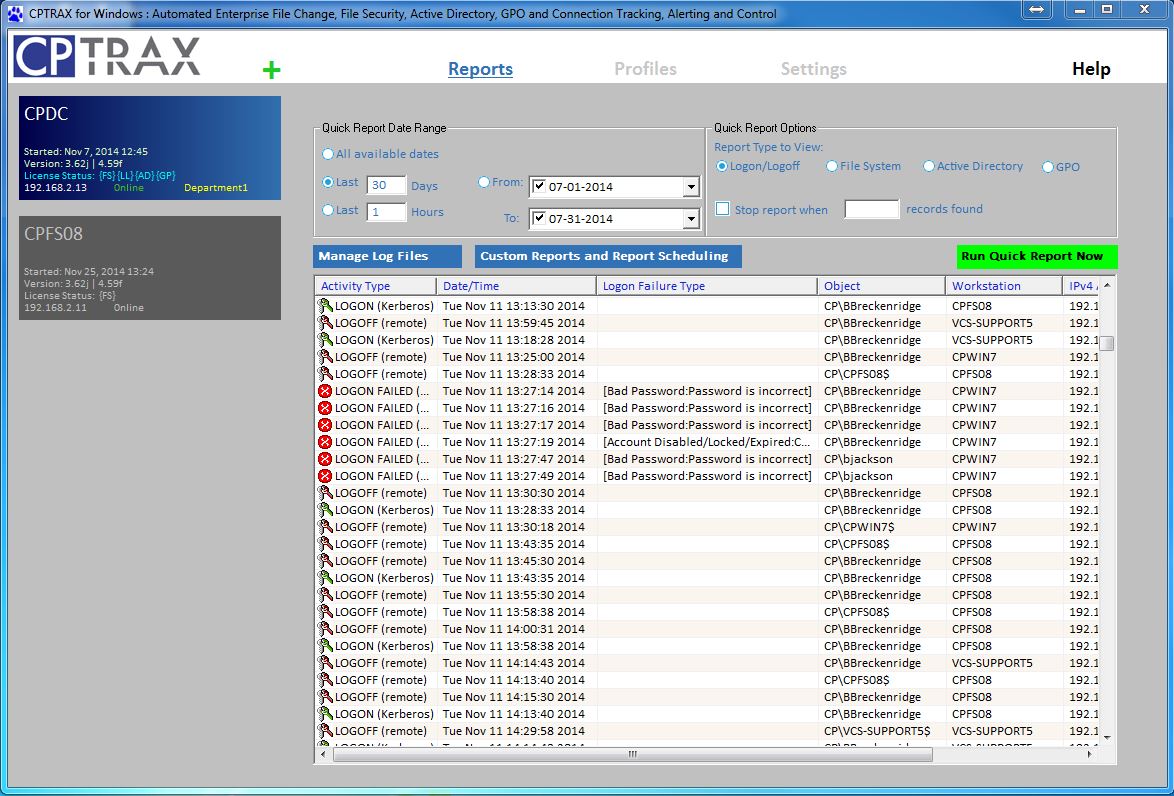The height and width of the screenshot is (796, 1174).
Task: Click the CPTRAX logo in the header
Action: click(107, 57)
